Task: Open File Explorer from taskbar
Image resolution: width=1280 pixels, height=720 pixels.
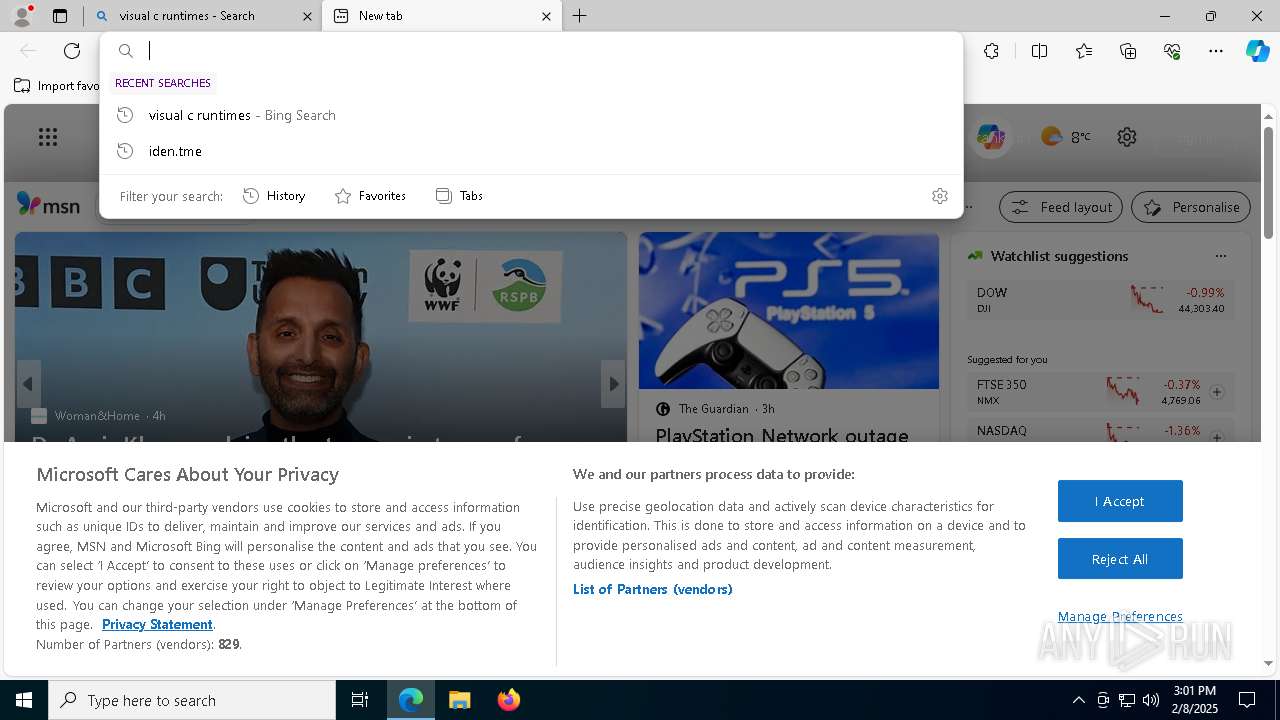Action: 460,700
